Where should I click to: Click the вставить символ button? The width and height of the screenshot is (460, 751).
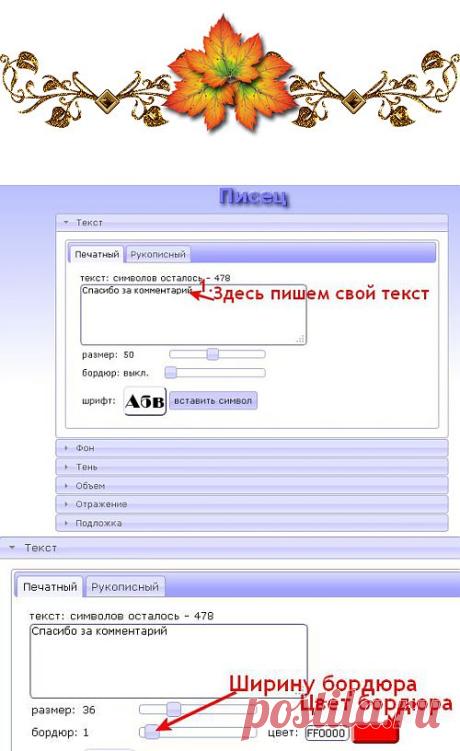[x=213, y=401]
